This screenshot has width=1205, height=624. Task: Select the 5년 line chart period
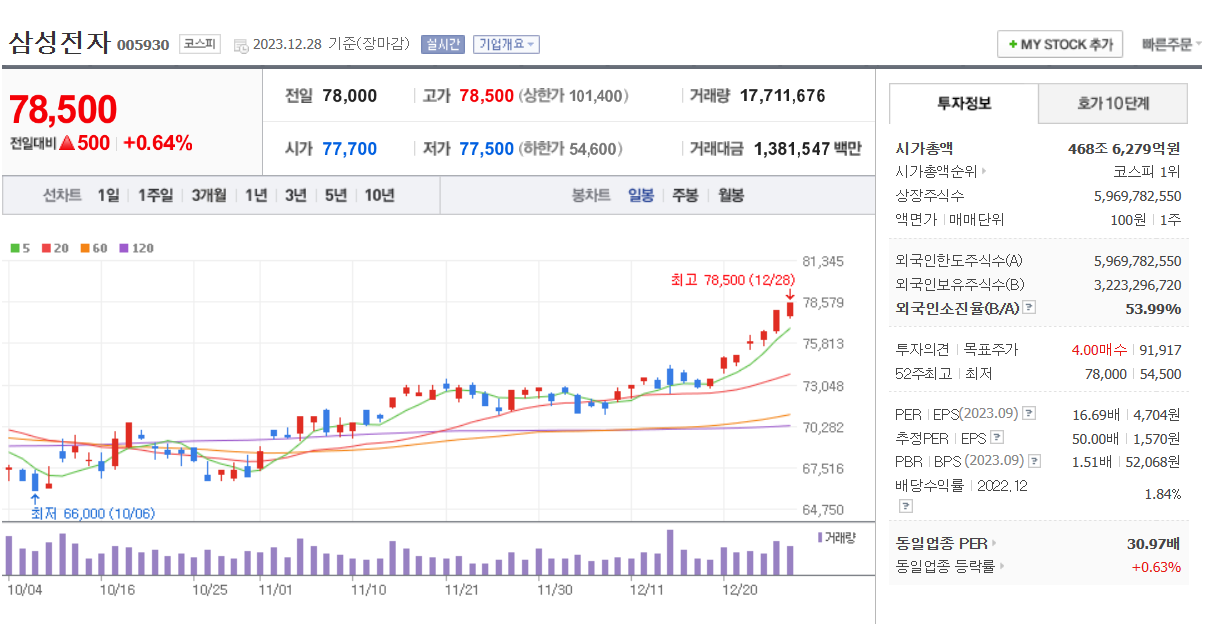click(x=335, y=195)
